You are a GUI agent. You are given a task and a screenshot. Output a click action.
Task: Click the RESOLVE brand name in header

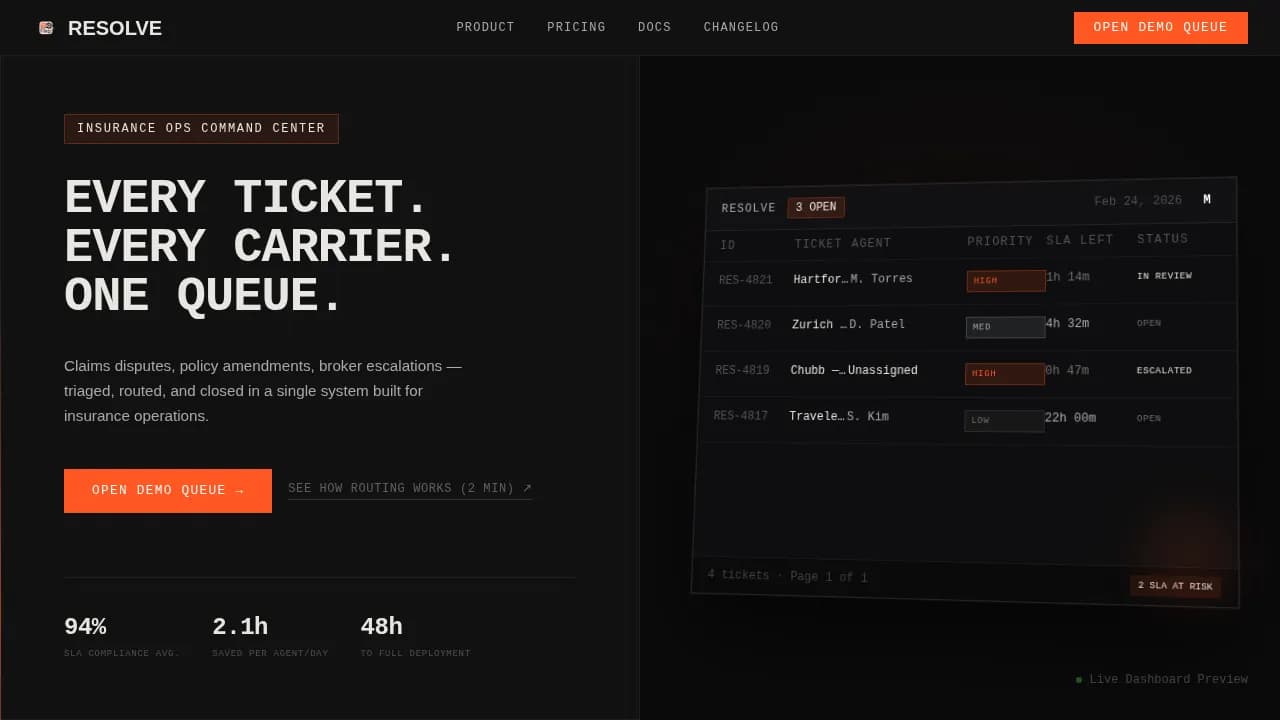115,28
